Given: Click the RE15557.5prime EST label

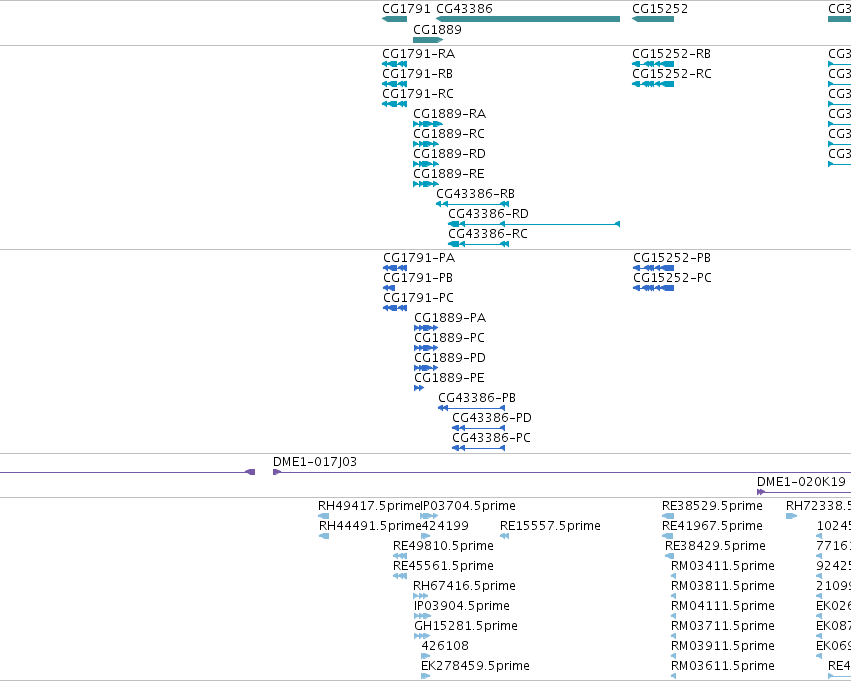Looking at the screenshot, I should pyautogui.click(x=550, y=526).
